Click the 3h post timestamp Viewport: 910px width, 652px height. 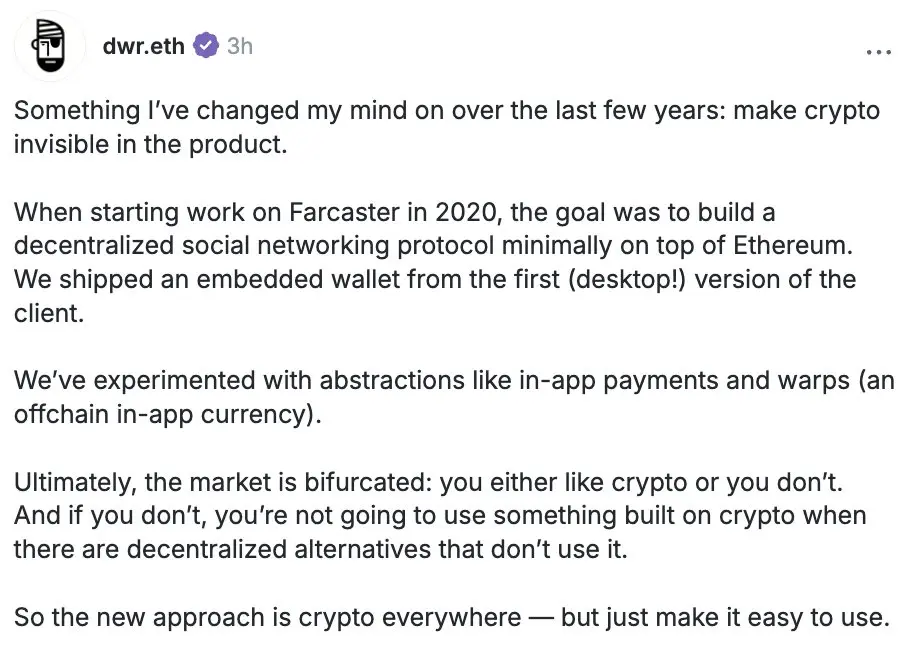pyautogui.click(x=240, y=46)
